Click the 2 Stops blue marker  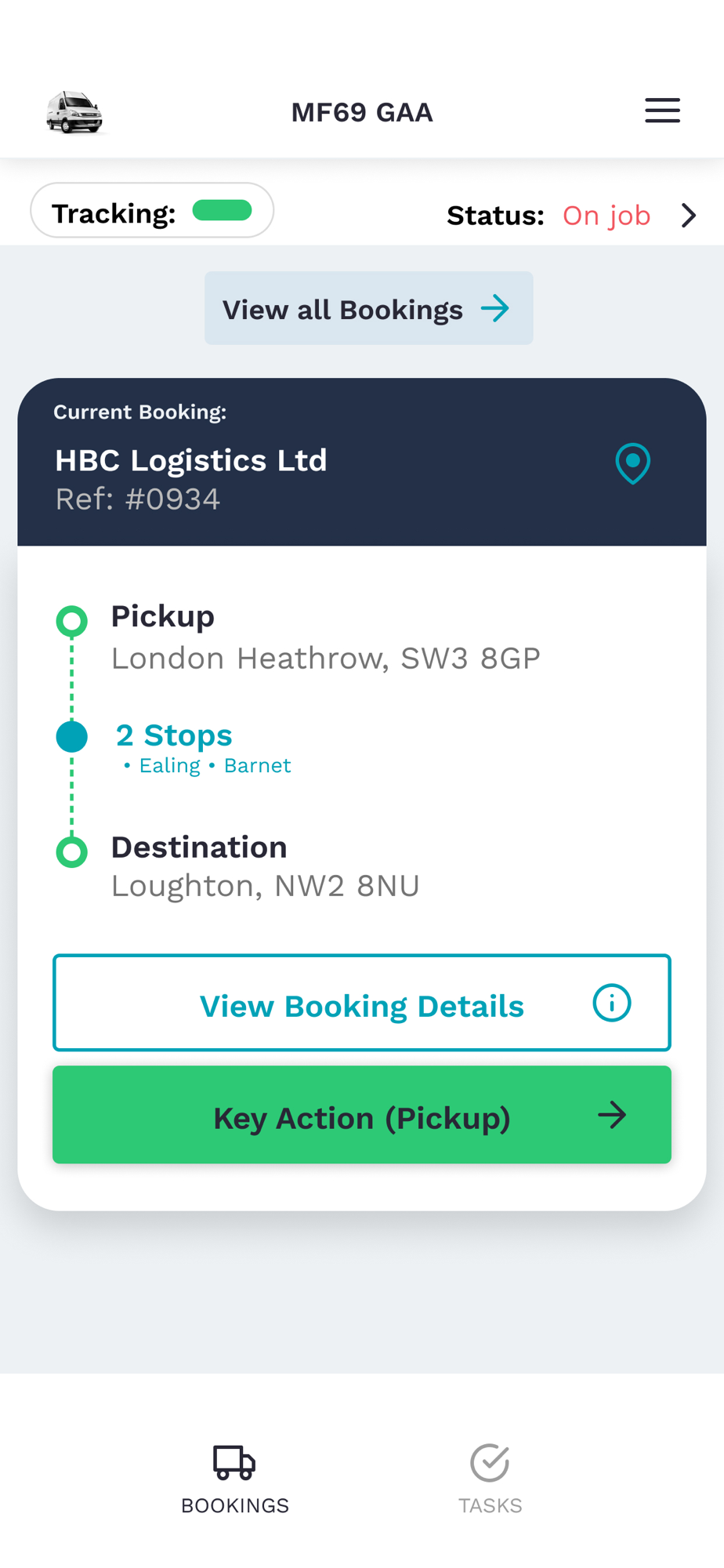click(72, 737)
